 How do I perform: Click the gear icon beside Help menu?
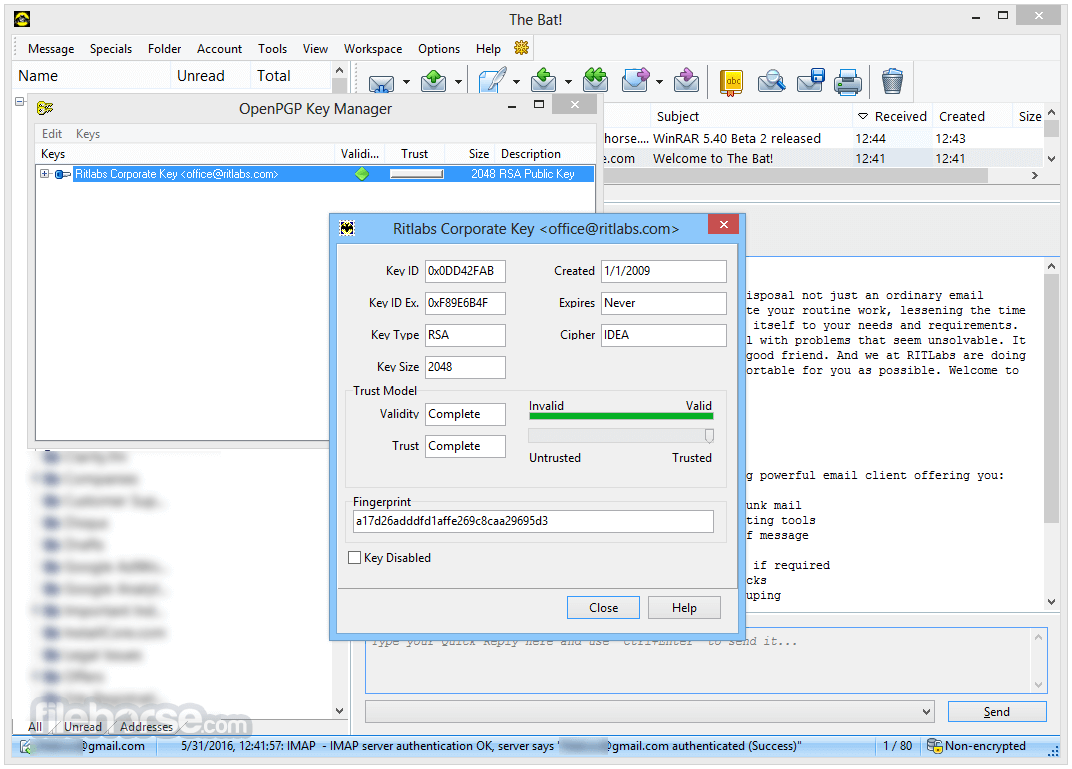(522, 48)
